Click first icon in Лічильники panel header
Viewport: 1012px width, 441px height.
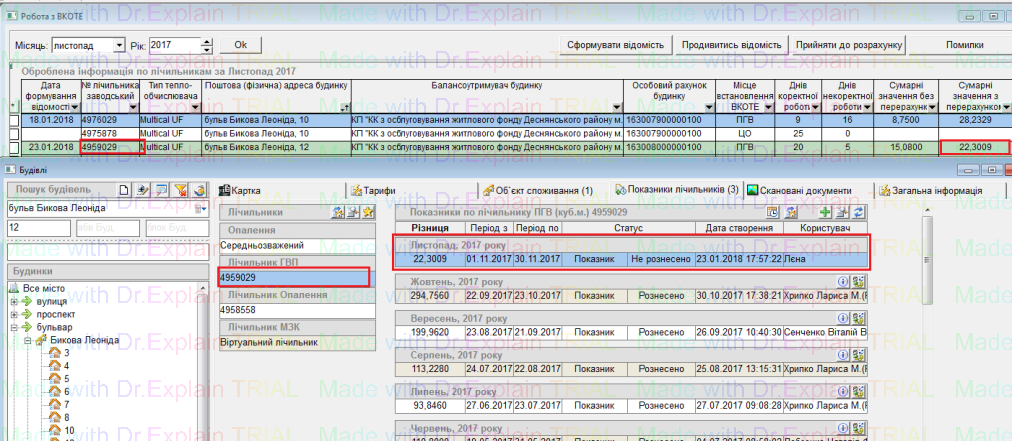(x=338, y=212)
